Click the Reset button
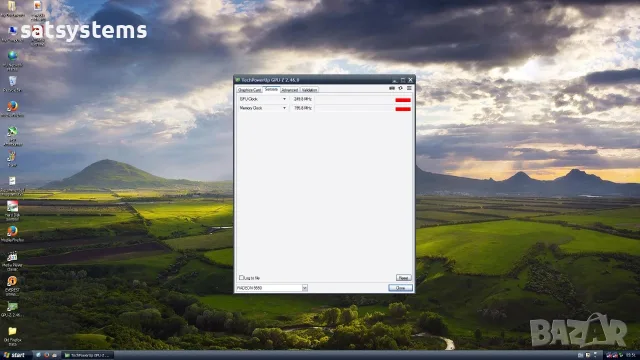 click(403, 278)
